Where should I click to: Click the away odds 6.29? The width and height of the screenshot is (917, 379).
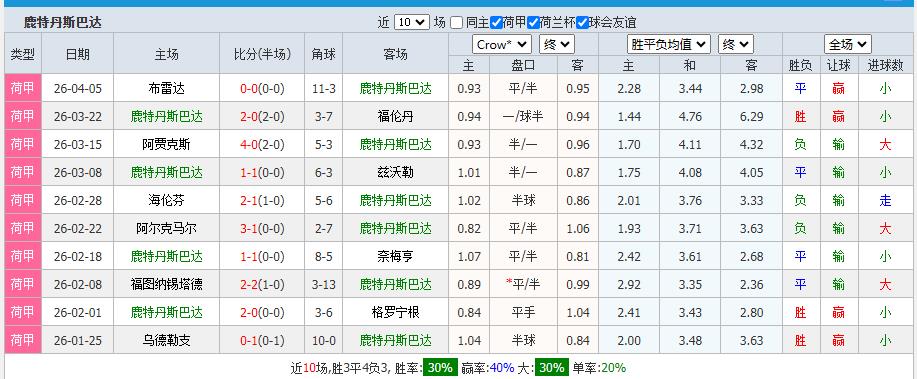[x=751, y=117]
